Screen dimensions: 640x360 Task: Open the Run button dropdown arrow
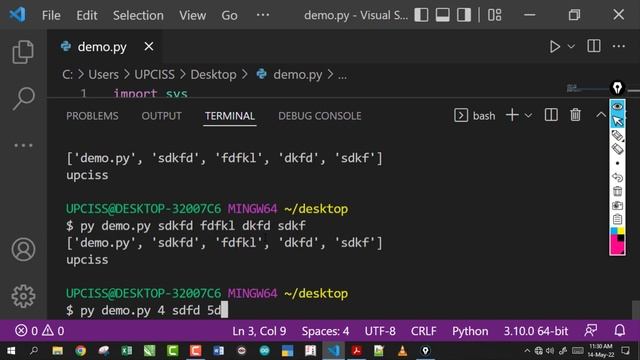point(571,47)
